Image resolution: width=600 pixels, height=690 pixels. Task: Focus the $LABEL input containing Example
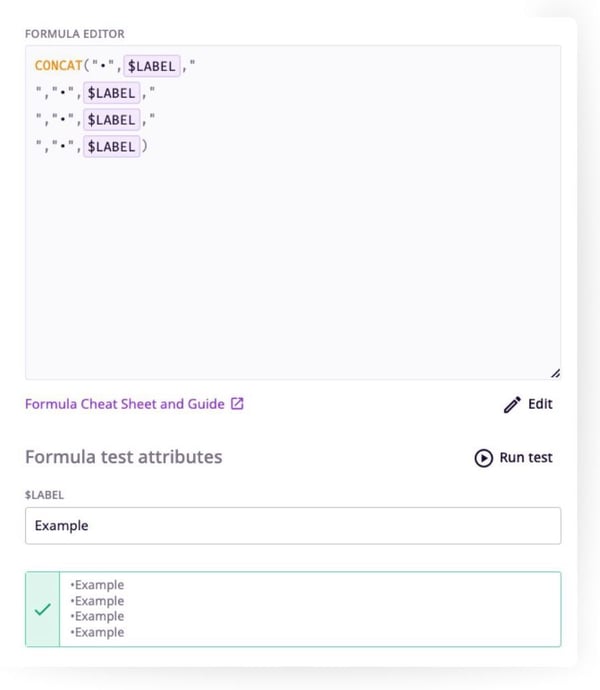pos(292,526)
